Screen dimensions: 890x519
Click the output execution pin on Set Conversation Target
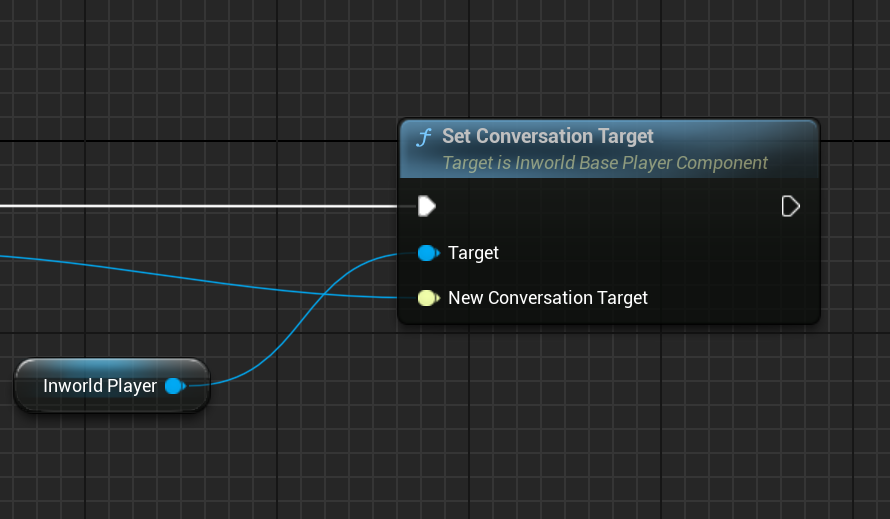(x=791, y=206)
